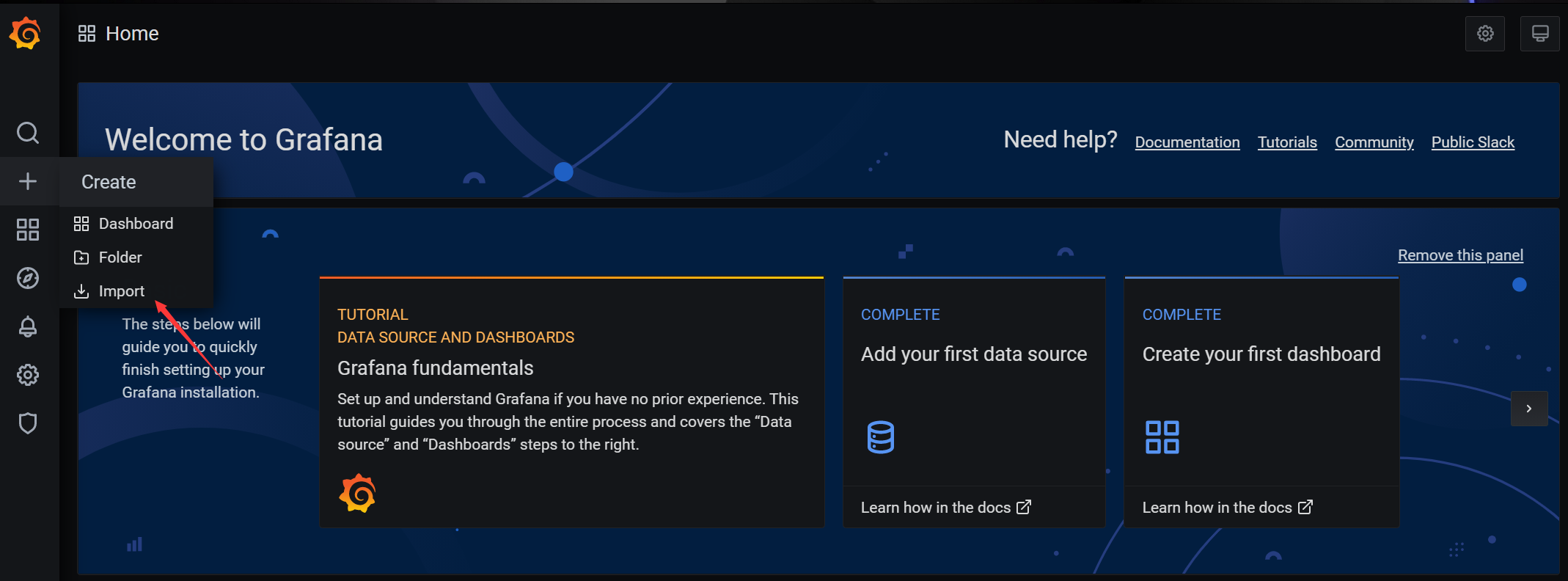Open the Configuration gear icon in sidebar
Image resolution: width=1568 pixels, height=581 pixels.
tap(28, 375)
